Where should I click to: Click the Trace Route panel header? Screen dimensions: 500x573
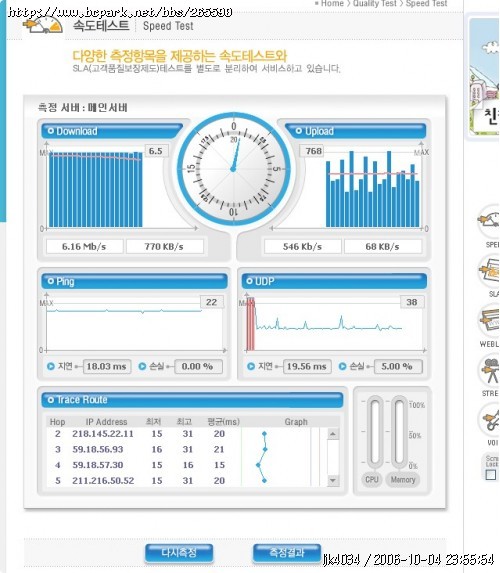(192, 400)
